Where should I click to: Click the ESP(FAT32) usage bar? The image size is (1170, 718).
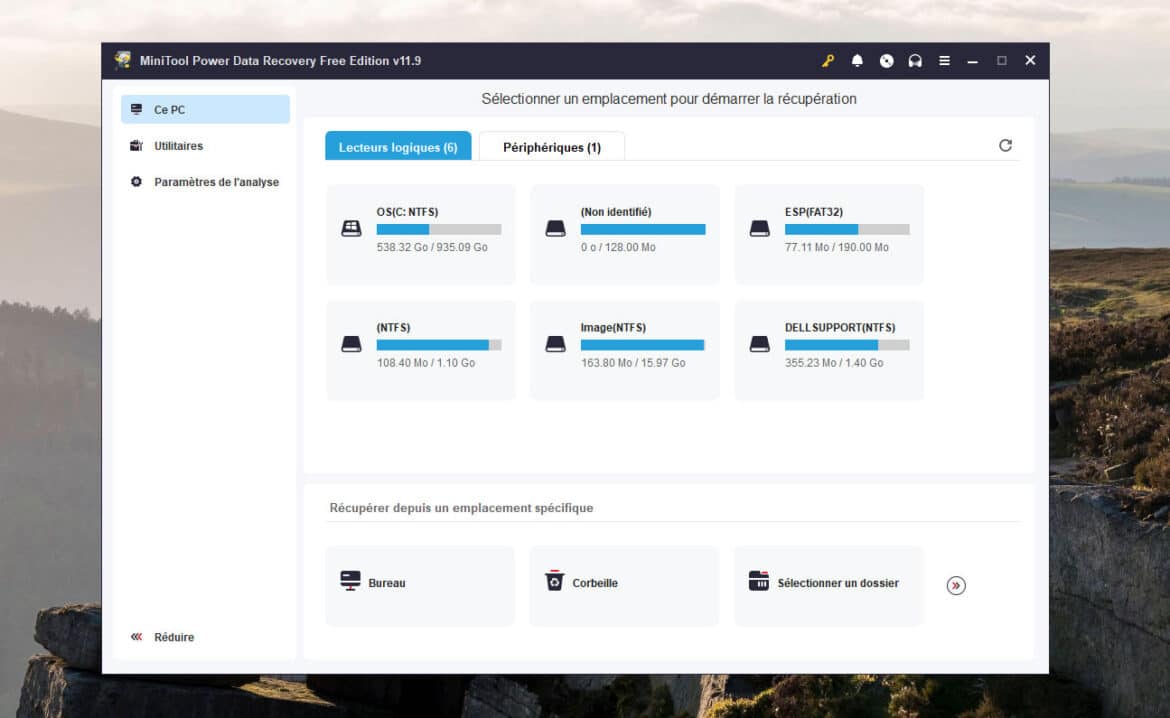[x=846, y=229]
